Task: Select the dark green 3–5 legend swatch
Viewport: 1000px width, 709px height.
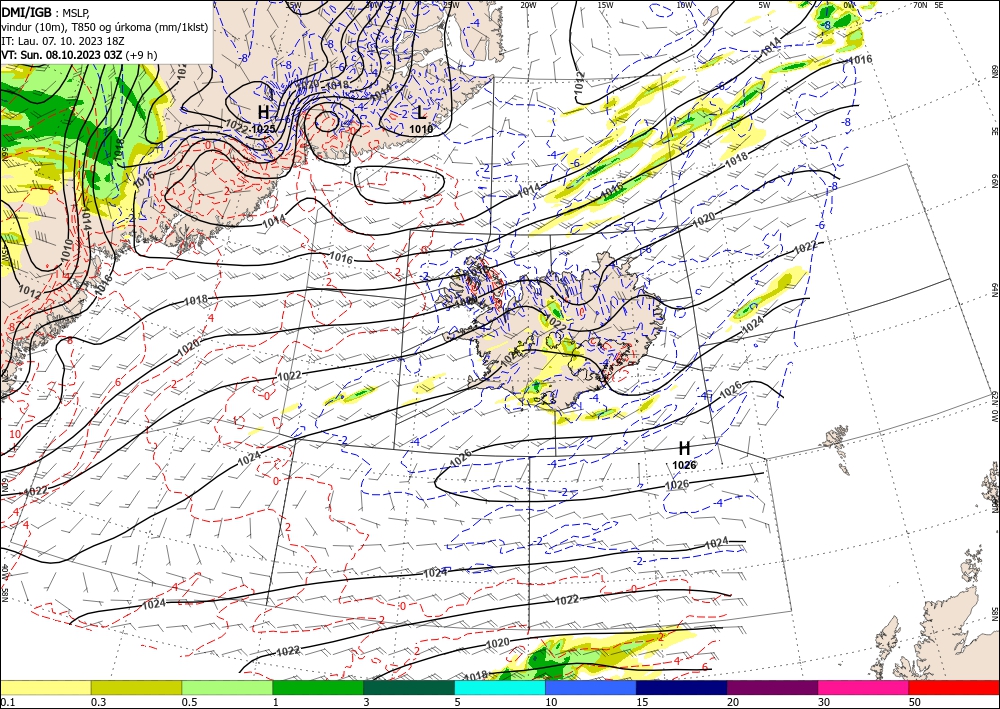Action: pyautogui.click(x=409, y=687)
